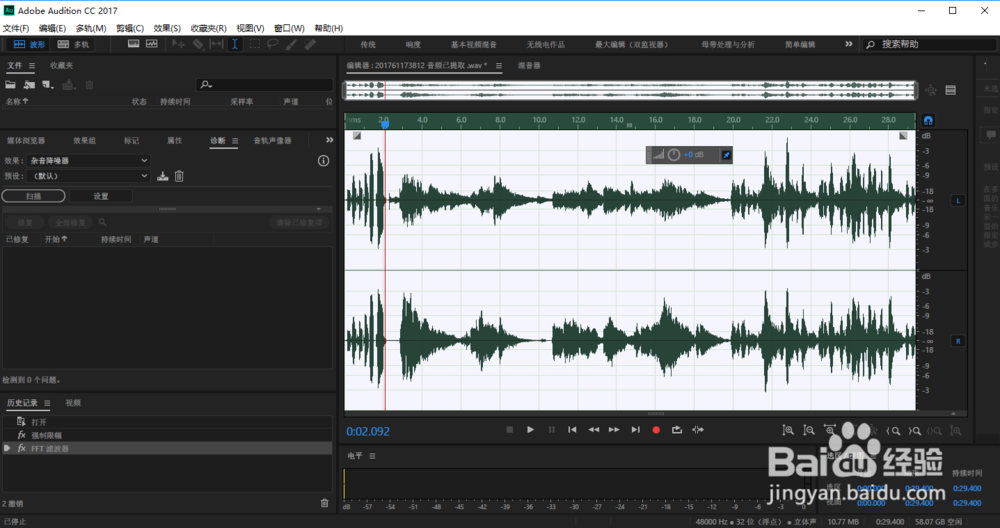Viewport: 1000px width, 528px height.
Task: Pin the HUD volume overlay
Action: point(725,155)
